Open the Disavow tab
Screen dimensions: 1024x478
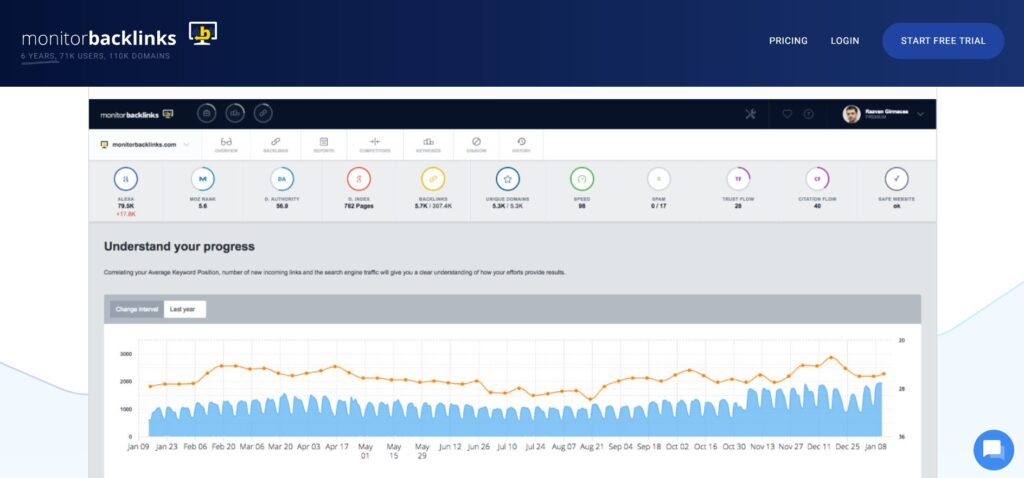[x=476, y=145]
